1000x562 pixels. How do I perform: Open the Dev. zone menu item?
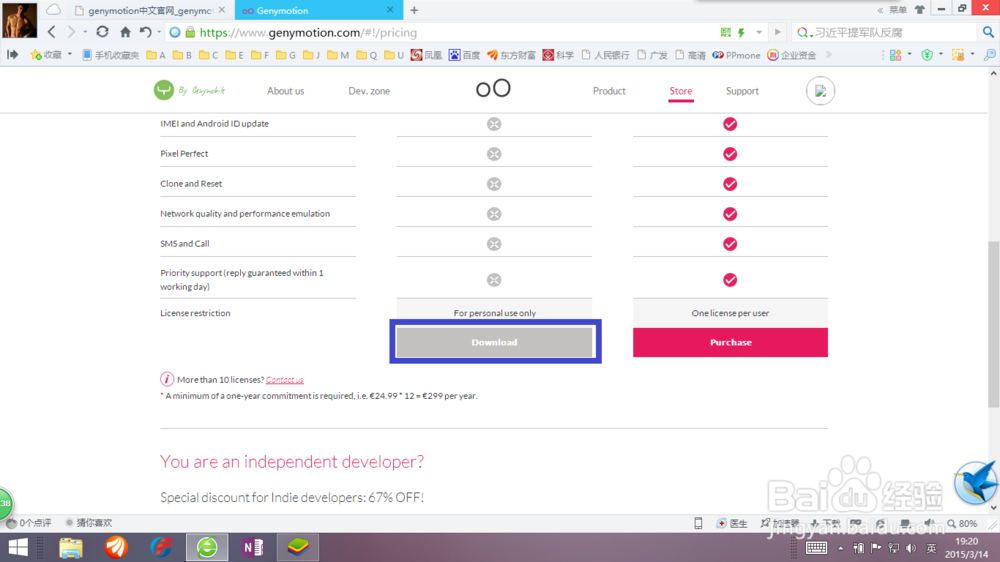[x=369, y=91]
